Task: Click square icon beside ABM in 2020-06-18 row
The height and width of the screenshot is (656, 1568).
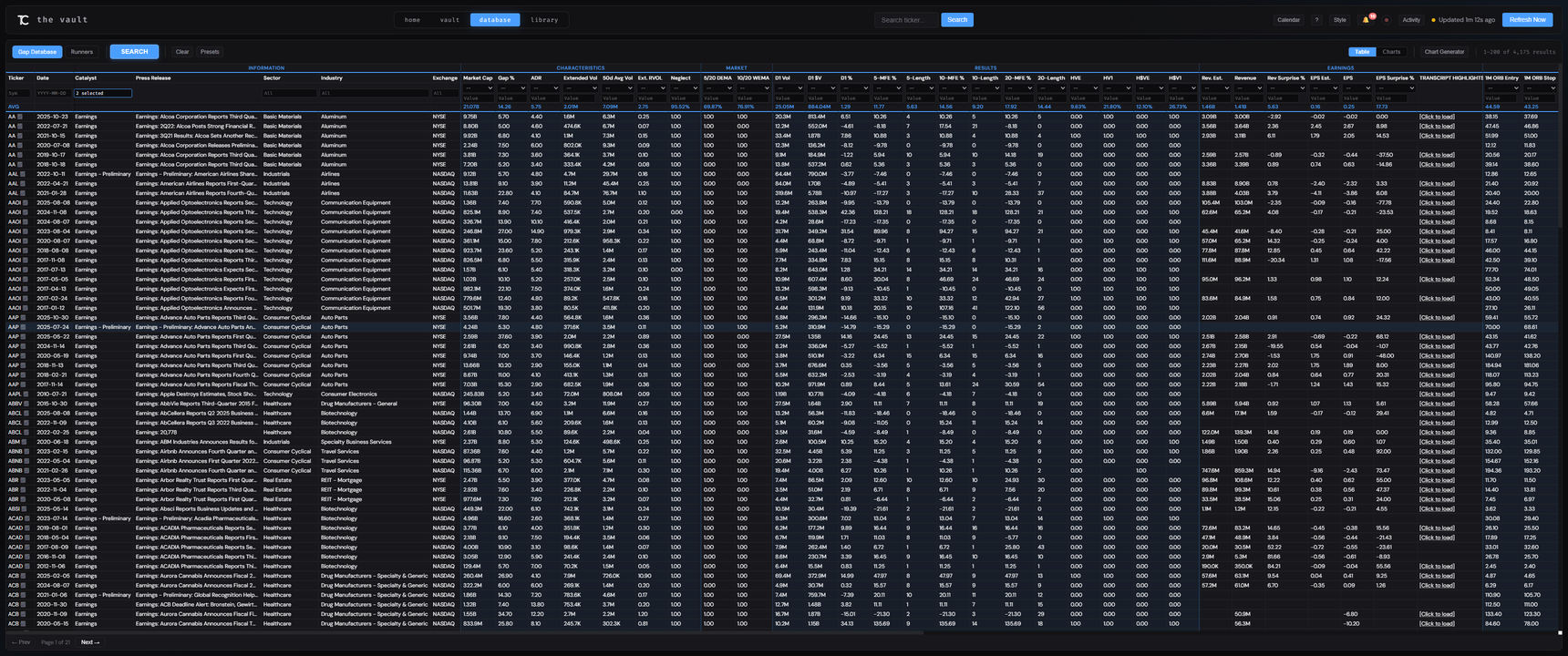Action: pyautogui.click(x=23, y=442)
